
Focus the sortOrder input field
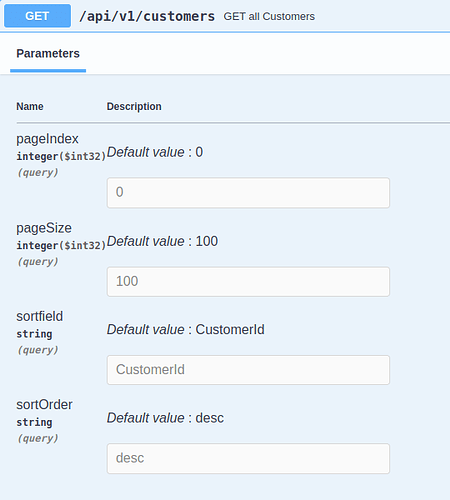point(248,458)
